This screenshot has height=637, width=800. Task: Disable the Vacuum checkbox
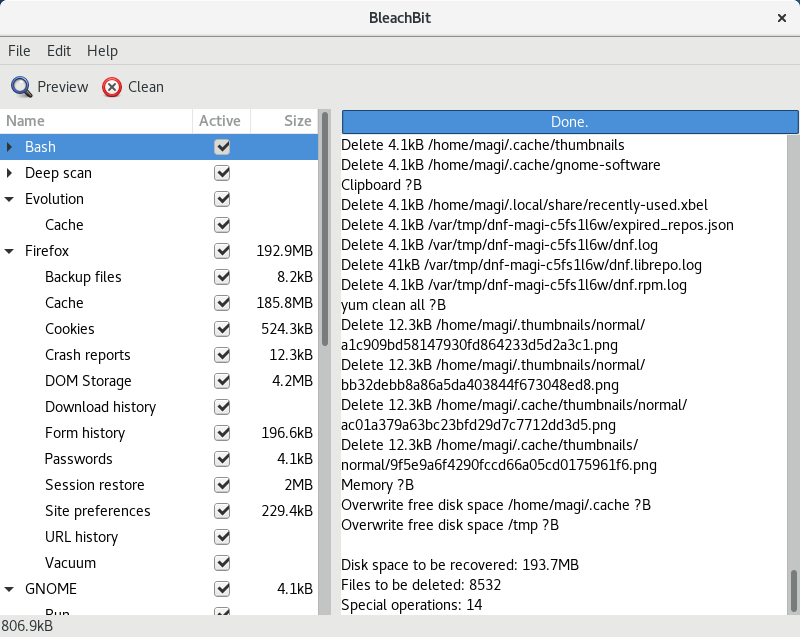coord(222,563)
